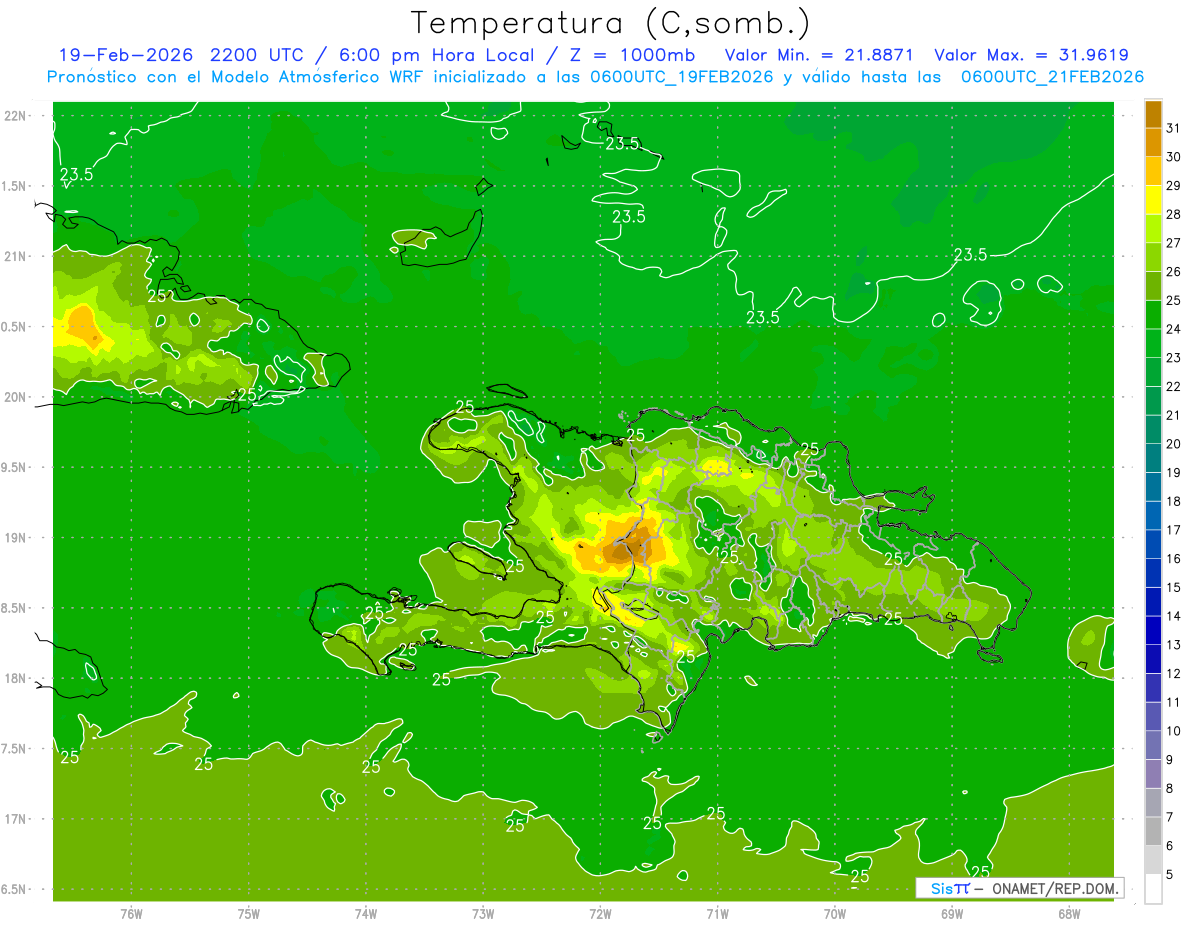Image resolution: width=1200 pixels, height=927 pixels.
Task: Click the color scale label "26"
Action: (1173, 272)
